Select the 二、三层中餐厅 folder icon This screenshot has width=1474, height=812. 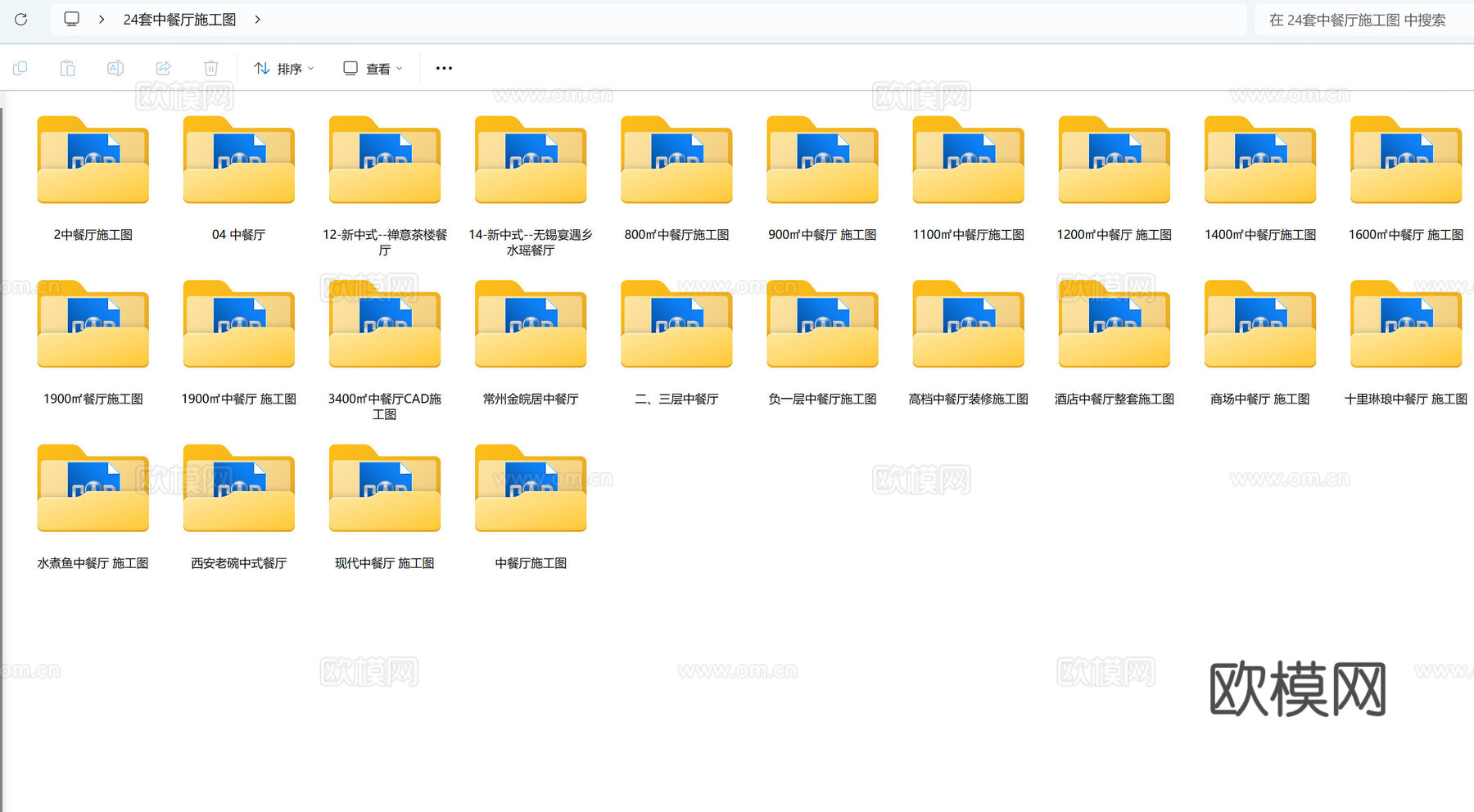(676, 324)
